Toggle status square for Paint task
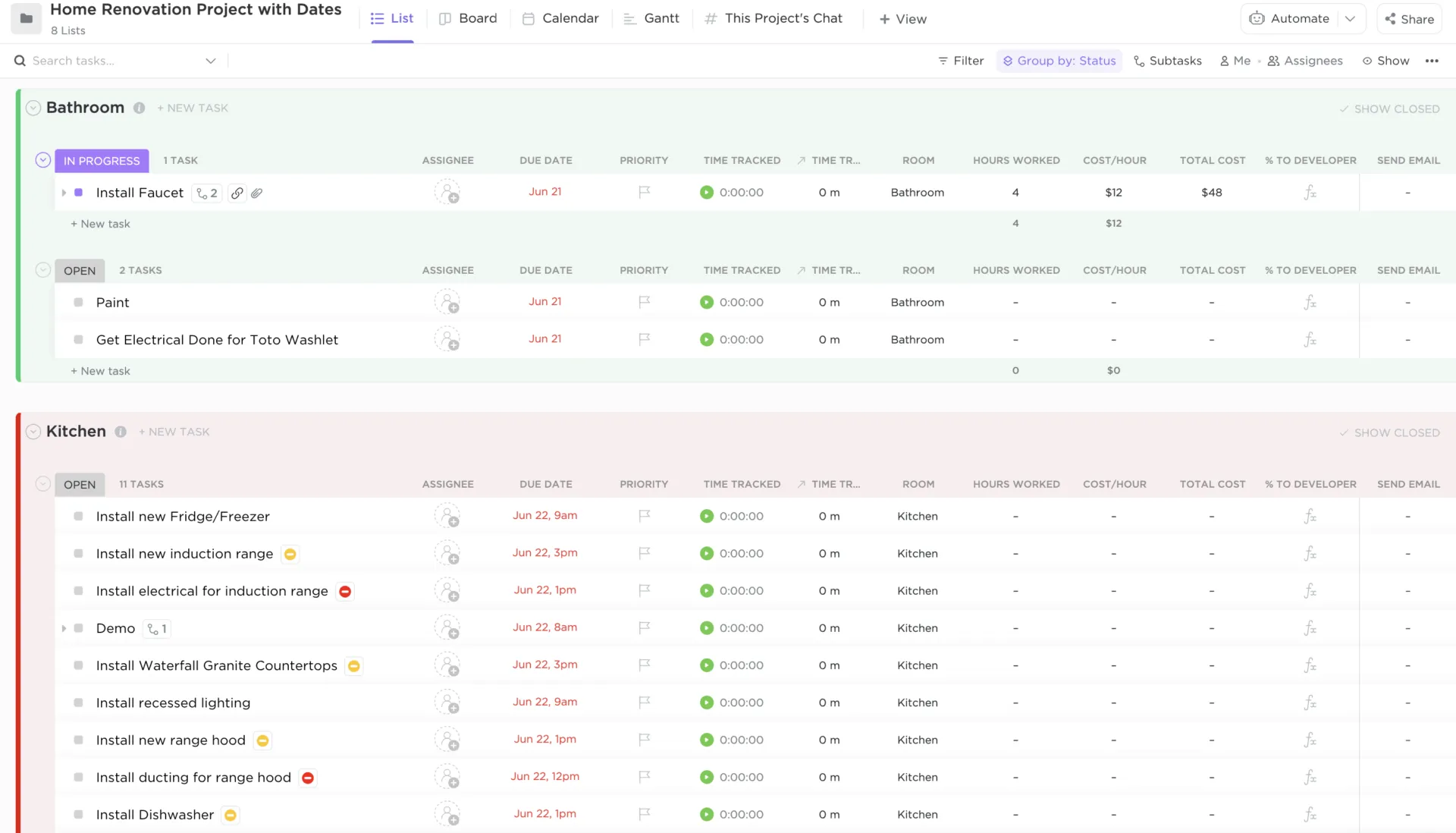The height and width of the screenshot is (833, 1456). pos(78,302)
